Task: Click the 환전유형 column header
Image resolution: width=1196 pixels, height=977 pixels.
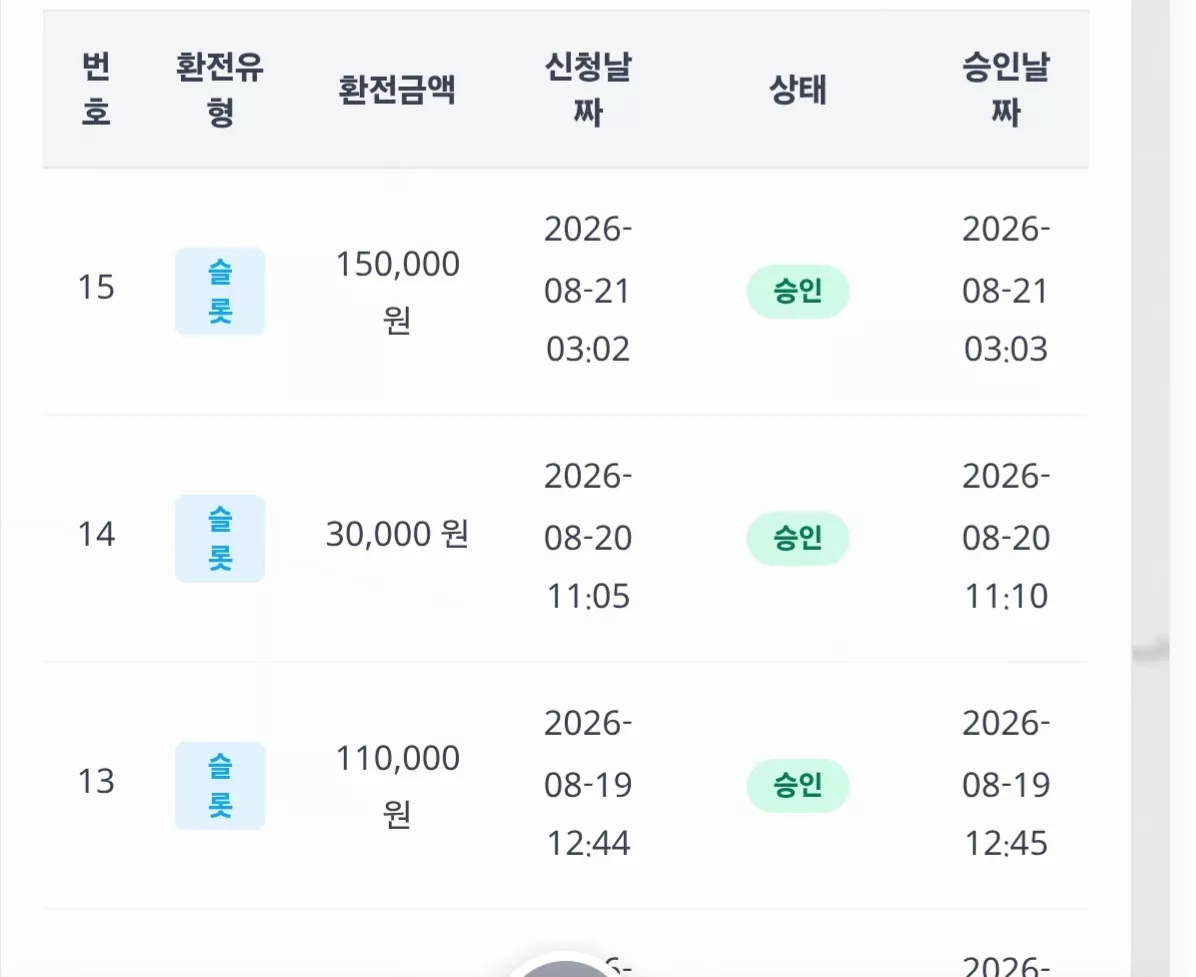Action: click(x=220, y=89)
